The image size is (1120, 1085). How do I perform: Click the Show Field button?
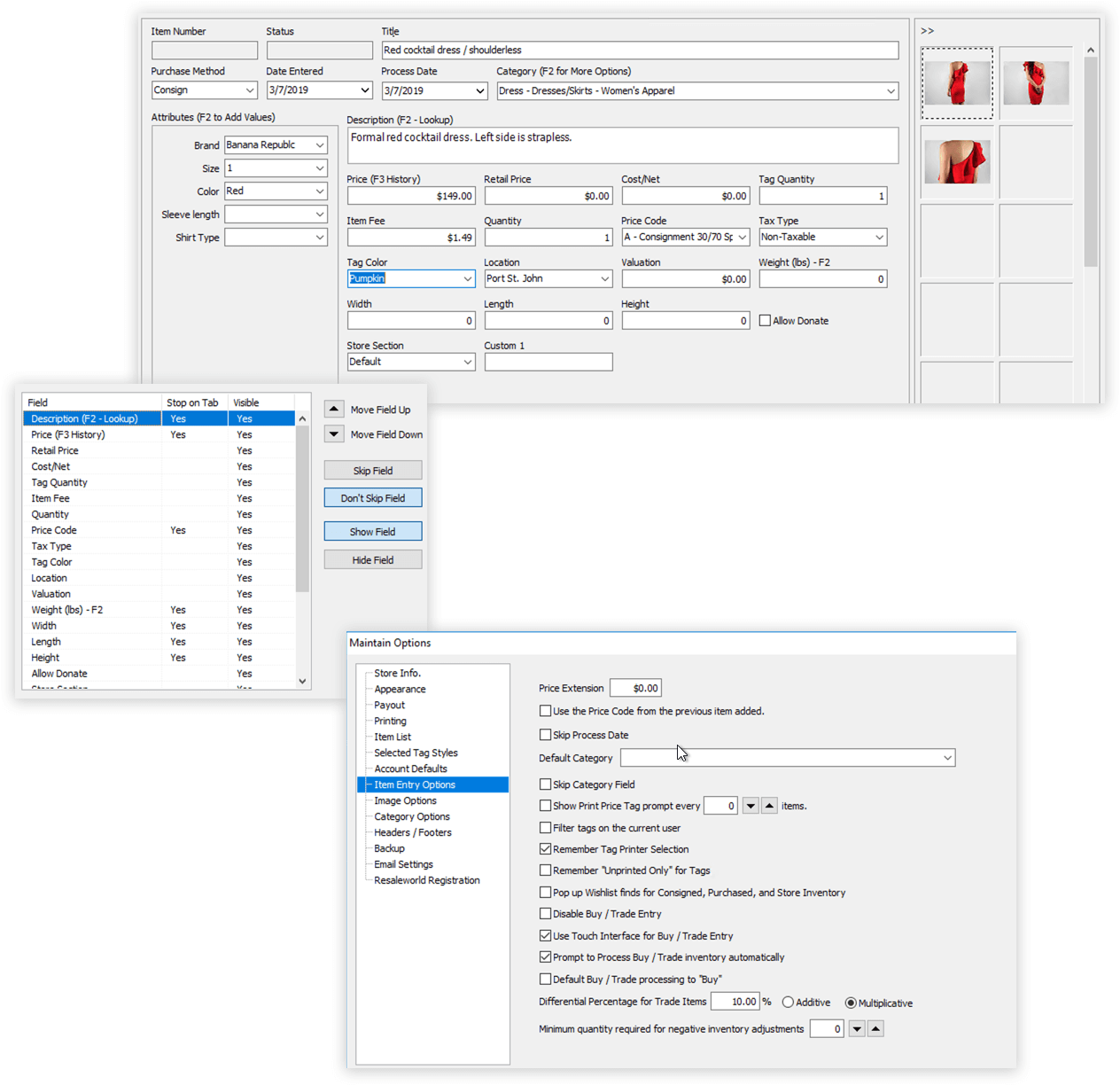[373, 532]
